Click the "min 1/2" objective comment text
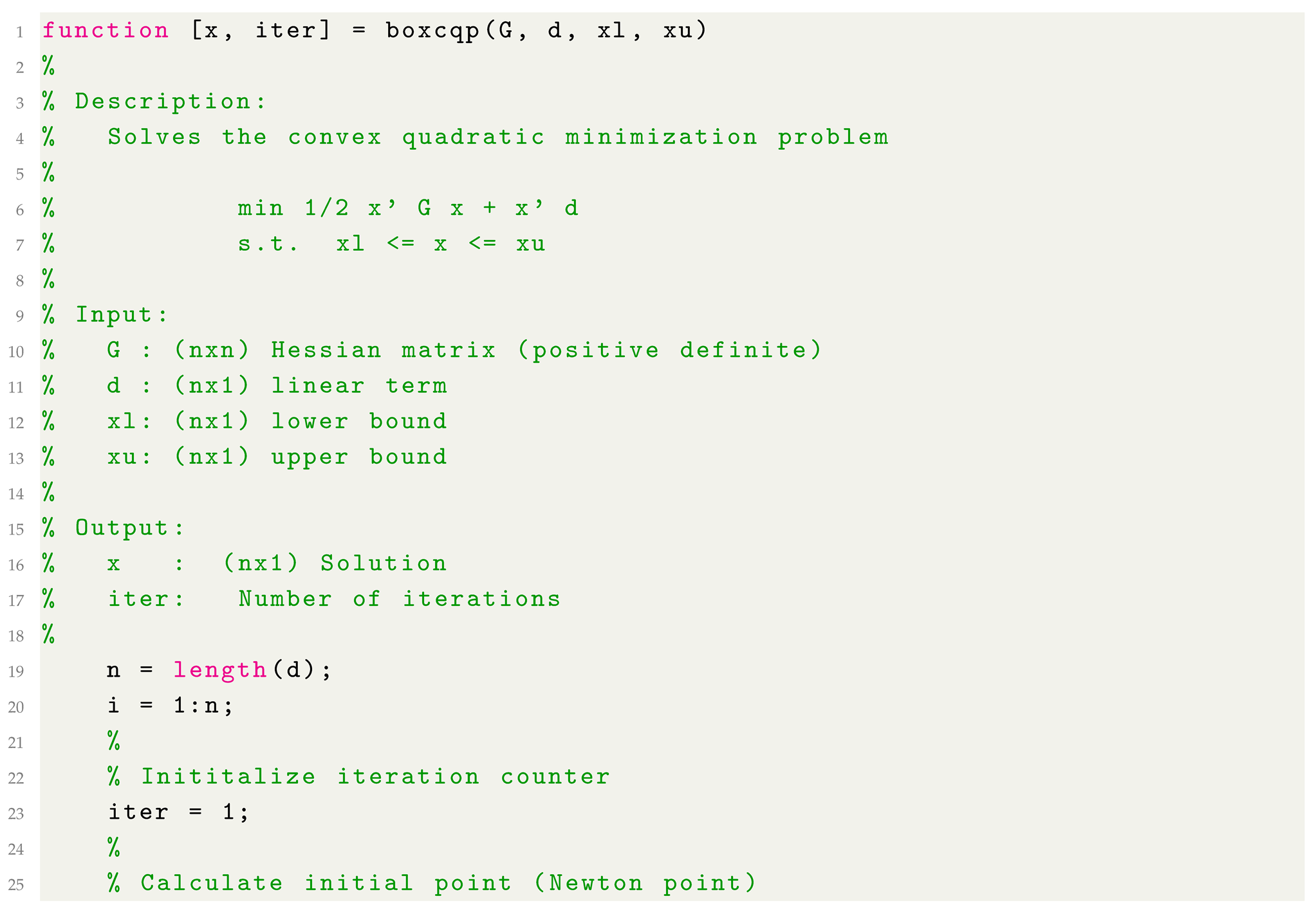1316x914 pixels. 293,208
